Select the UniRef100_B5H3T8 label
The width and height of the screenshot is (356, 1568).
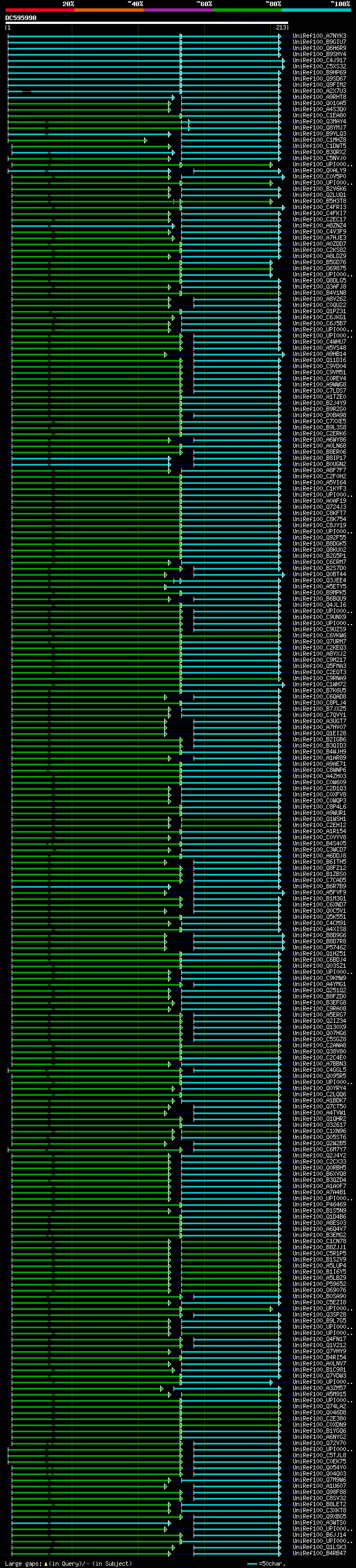tap(319, 201)
